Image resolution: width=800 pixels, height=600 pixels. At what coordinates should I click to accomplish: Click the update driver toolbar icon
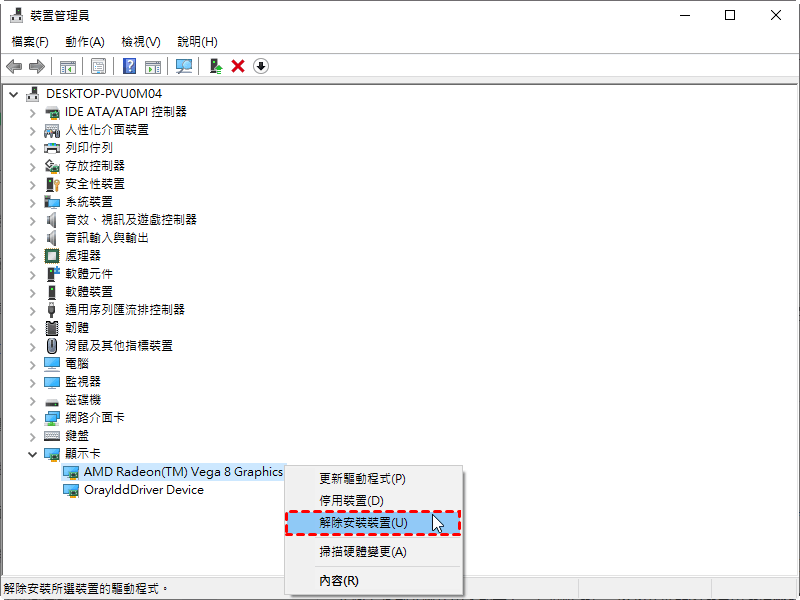pos(215,66)
